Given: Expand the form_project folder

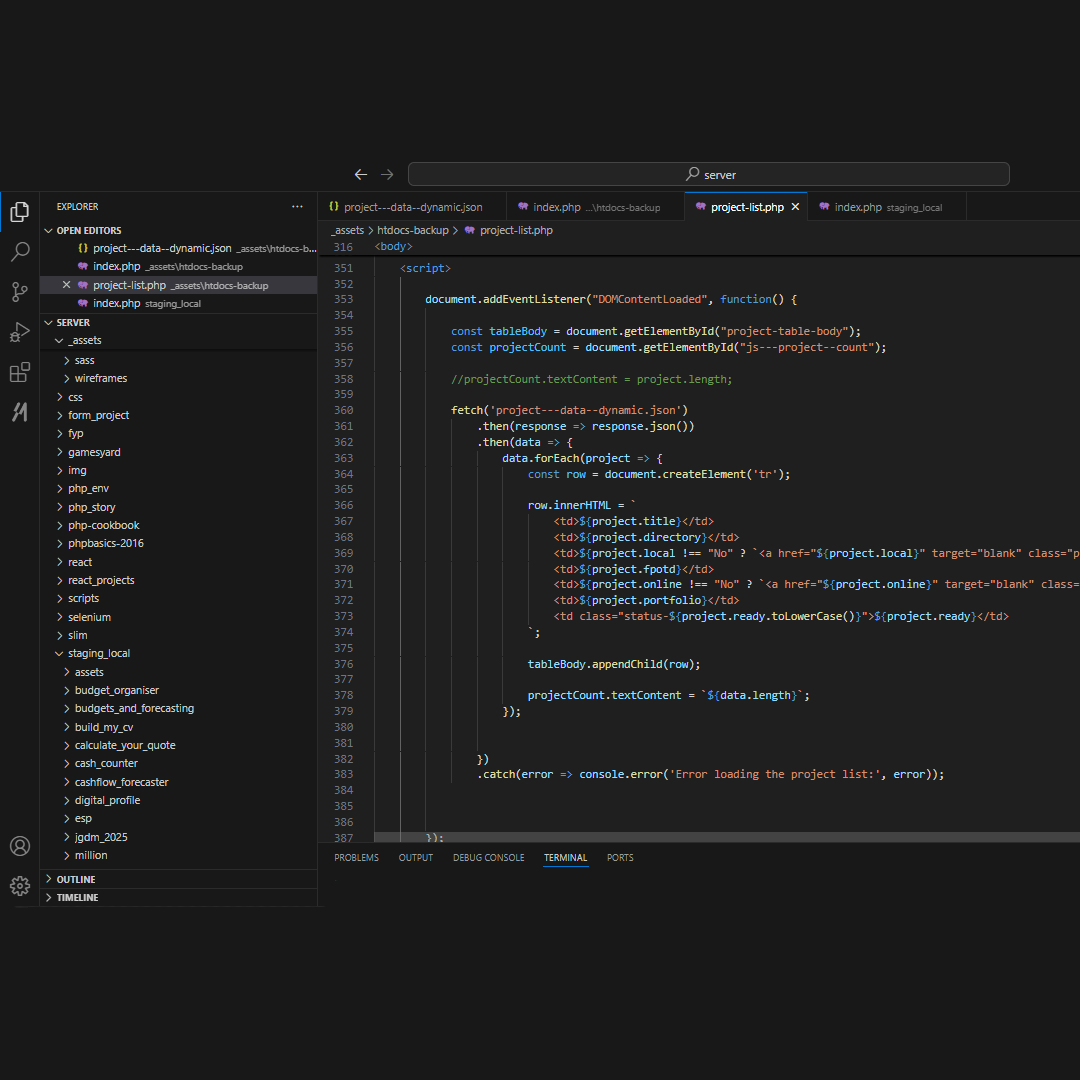Looking at the screenshot, I should coord(60,415).
